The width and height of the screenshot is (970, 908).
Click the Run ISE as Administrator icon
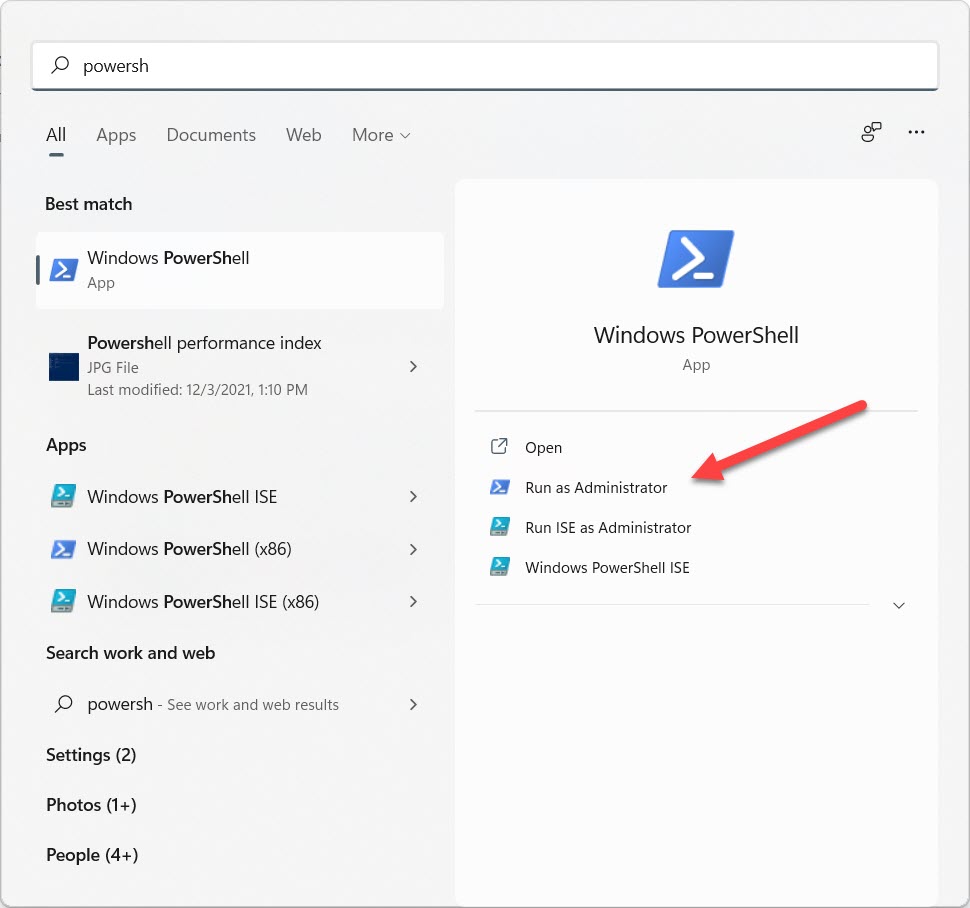tap(500, 527)
